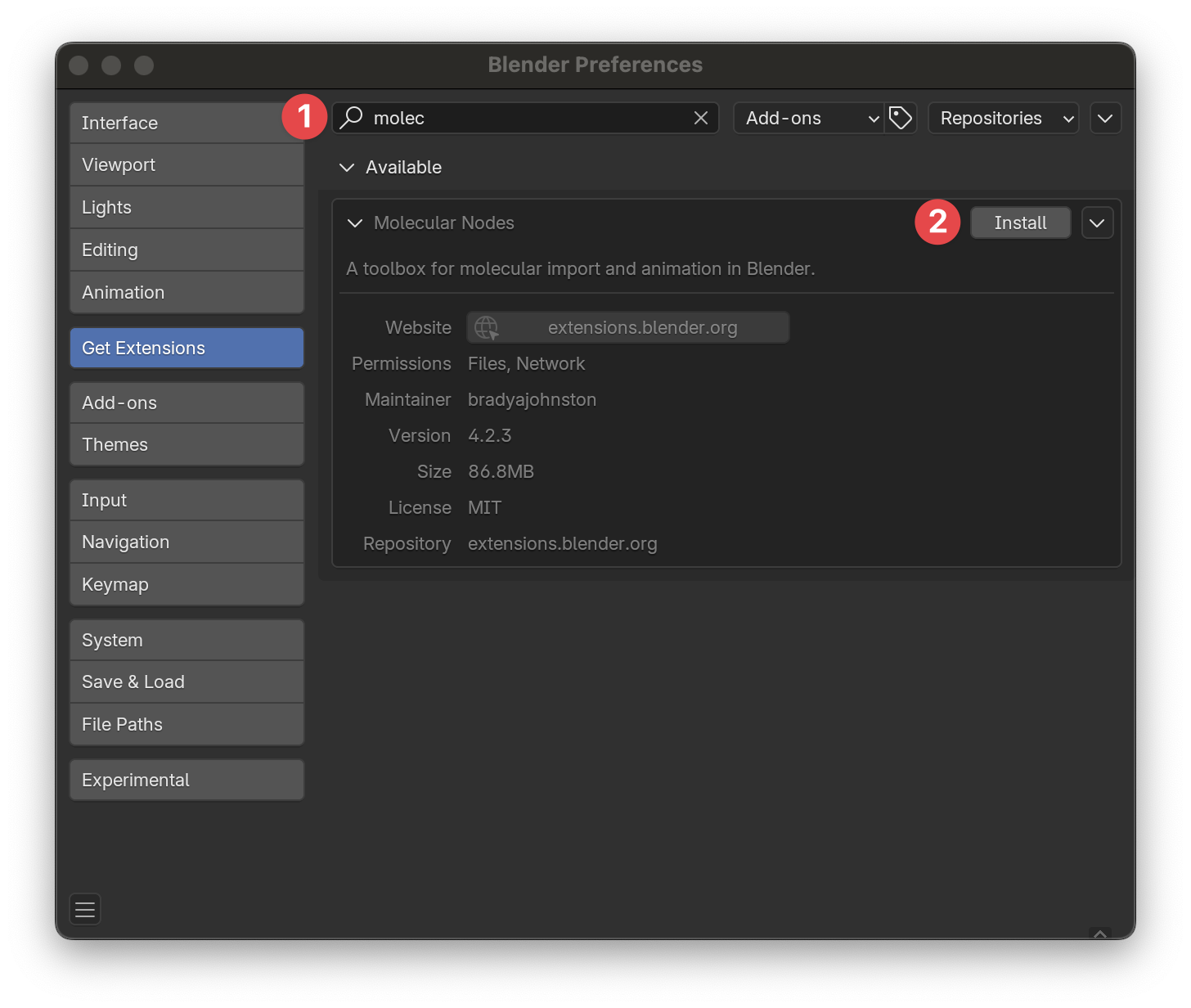Open the Themes preferences section
The height and width of the screenshot is (1008, 1191).
click(187, 444)
